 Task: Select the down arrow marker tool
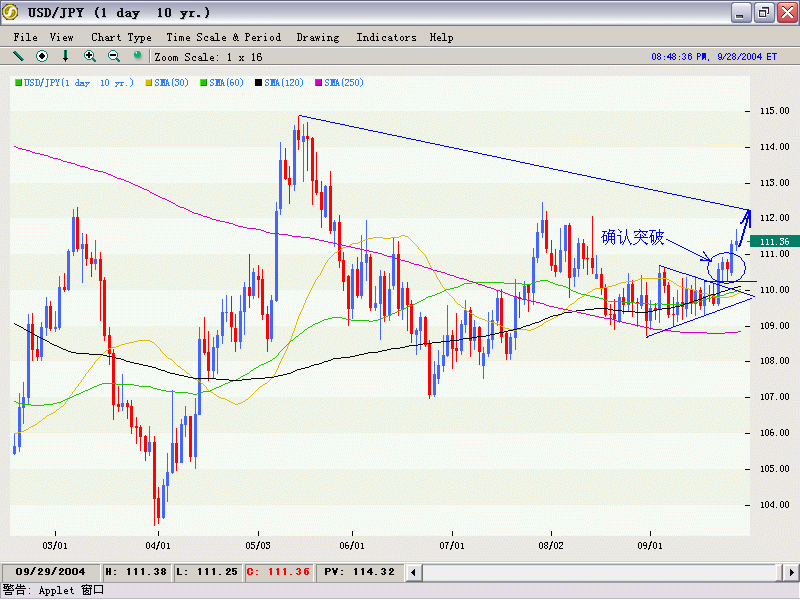(x=66, y=56)
